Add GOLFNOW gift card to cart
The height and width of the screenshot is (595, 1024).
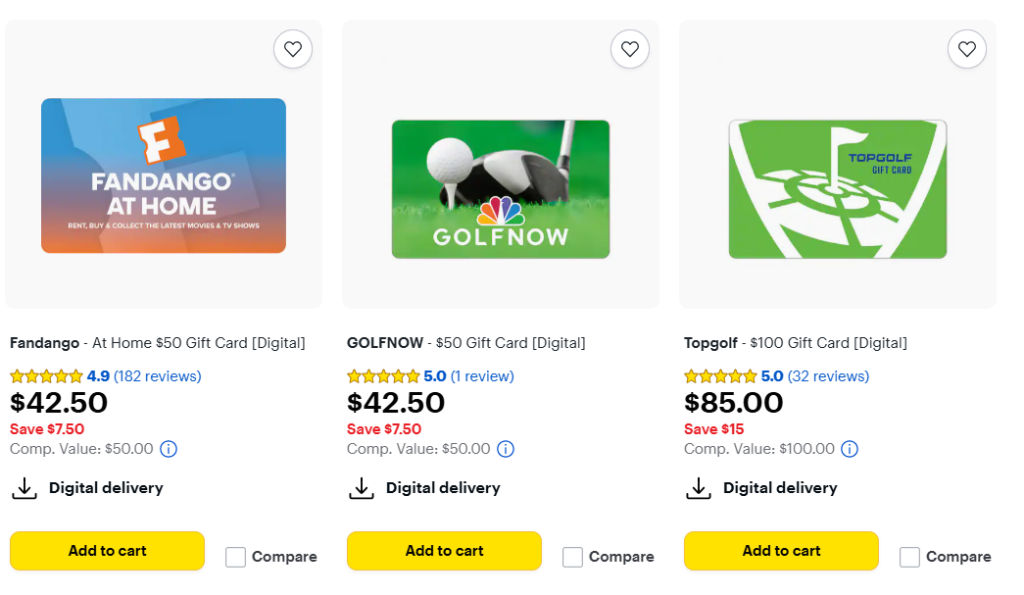(x=444, y=551)
